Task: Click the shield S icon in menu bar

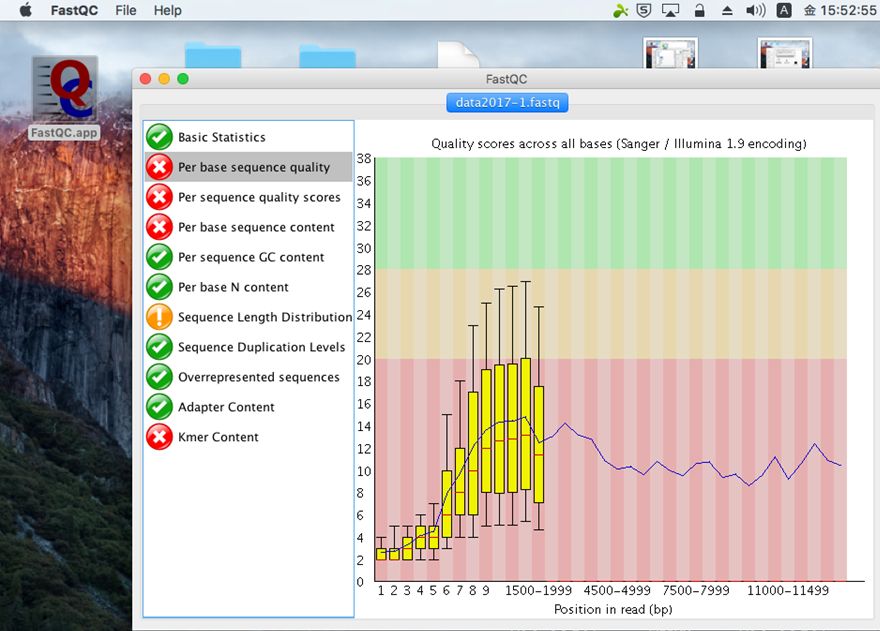Action: pyautogui.click(x=644, y=10)
